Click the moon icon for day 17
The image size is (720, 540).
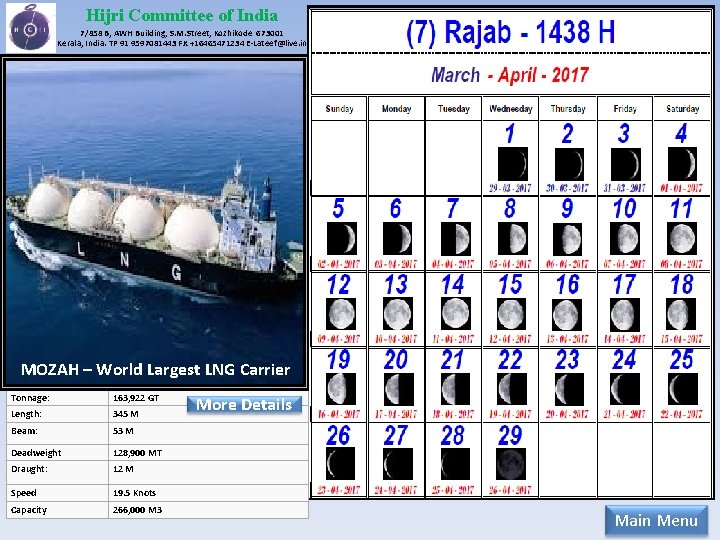click(625, 315)
